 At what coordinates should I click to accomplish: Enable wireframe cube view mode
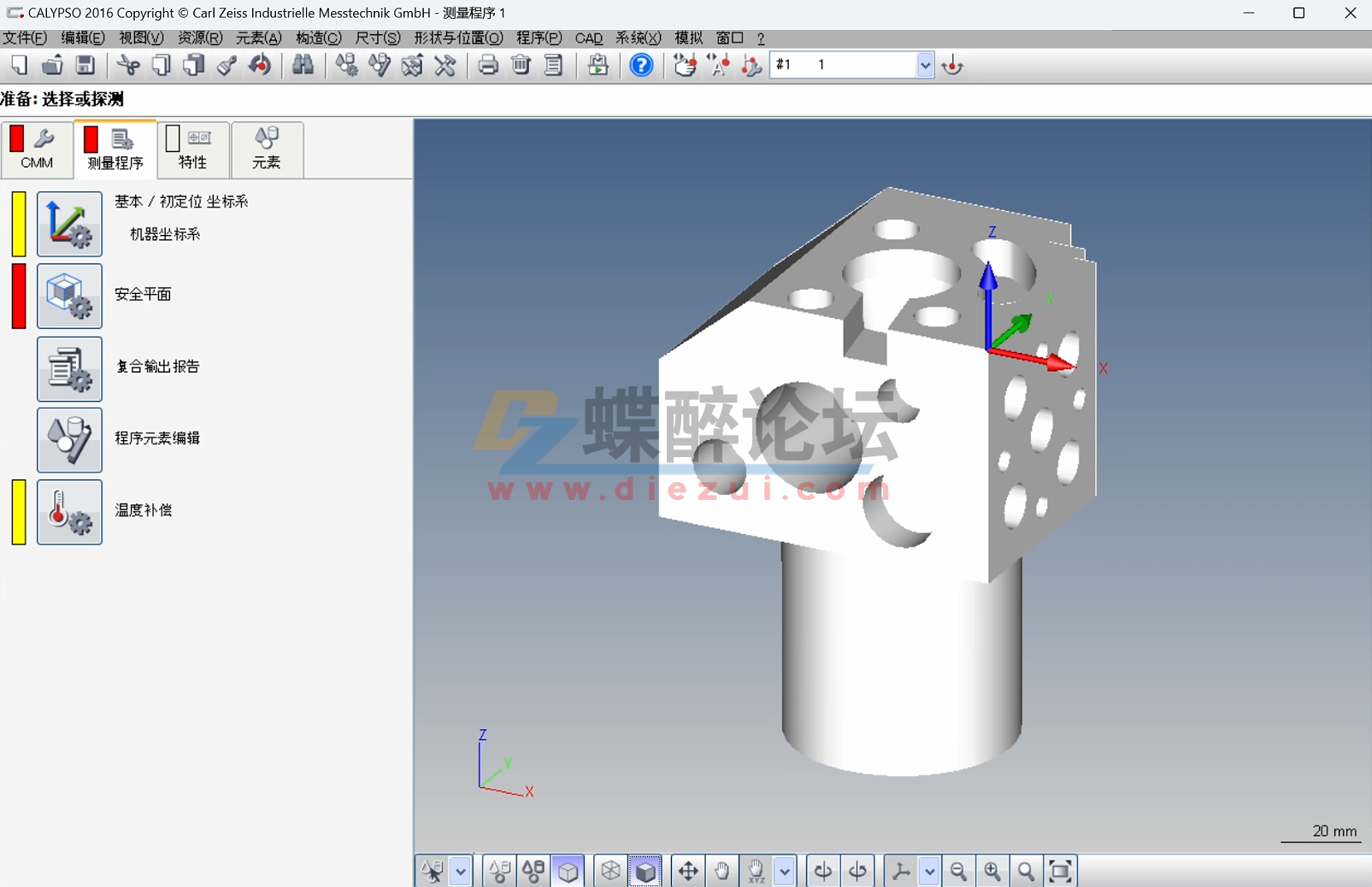610,871
